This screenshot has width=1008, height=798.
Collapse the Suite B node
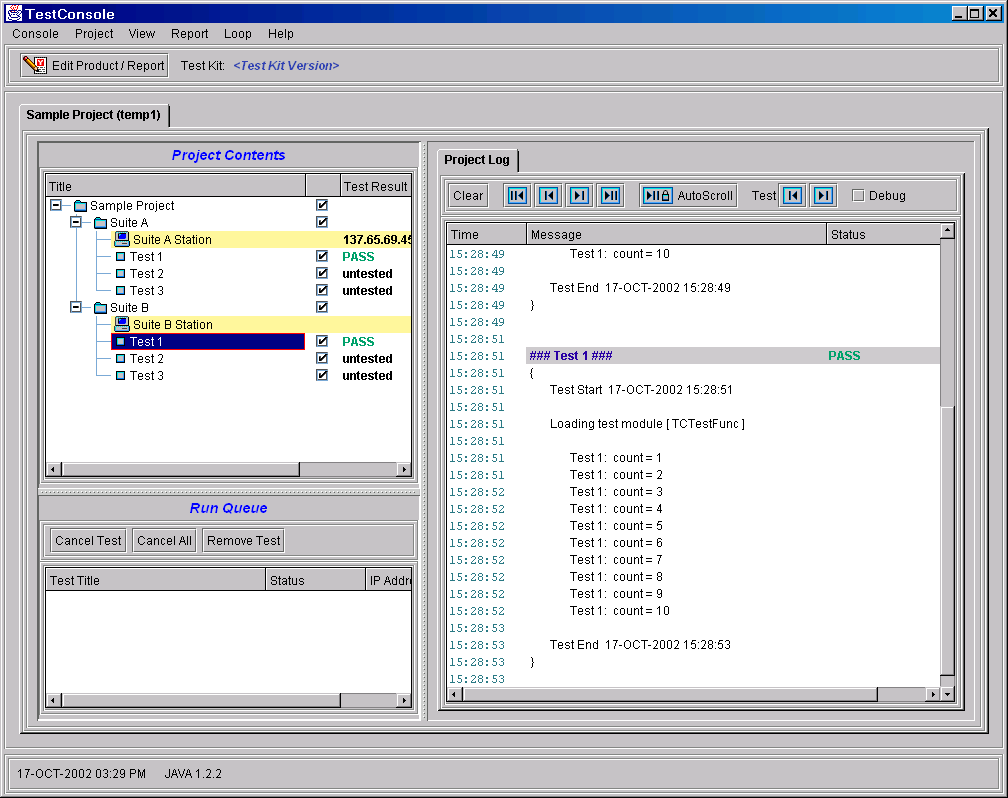pos(76,308)
